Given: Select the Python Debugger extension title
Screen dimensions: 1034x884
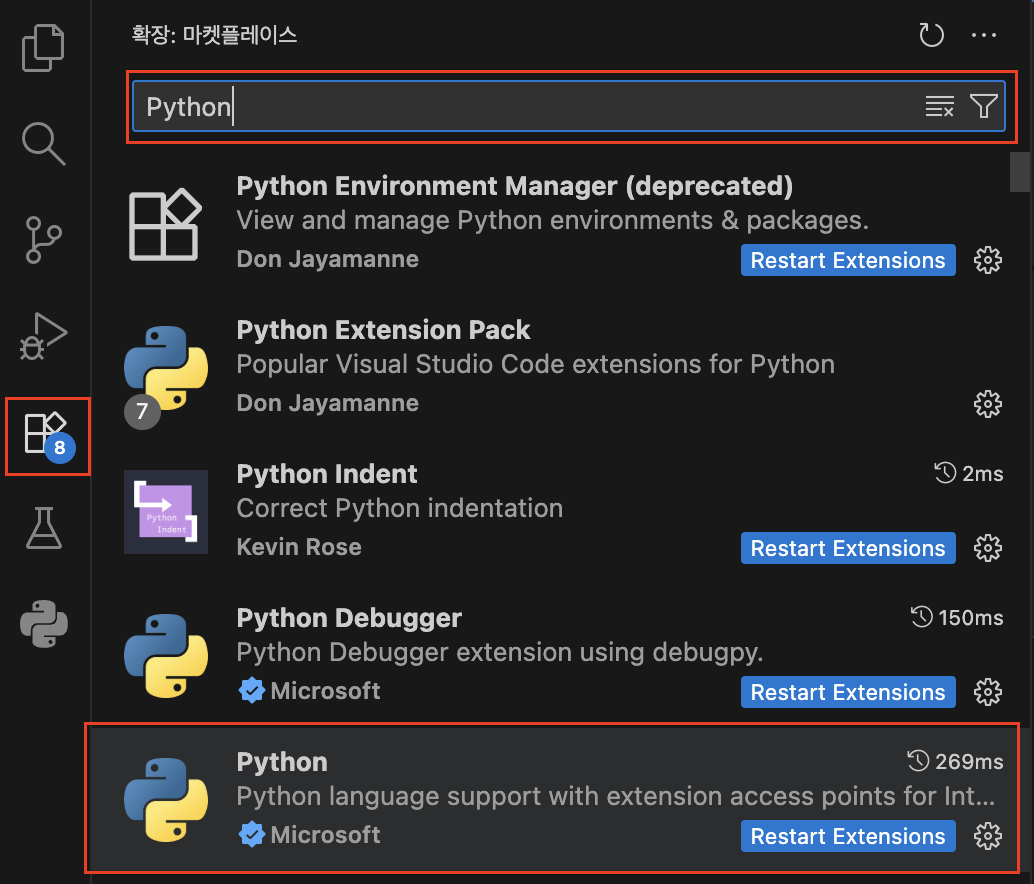Looking at the screenshot, I should pos(349,618).
